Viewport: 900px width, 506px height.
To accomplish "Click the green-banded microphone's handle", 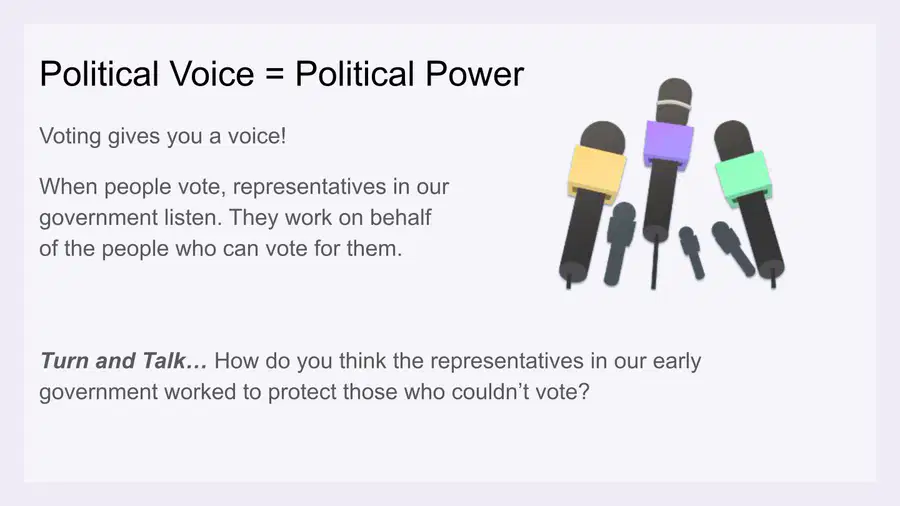I will pos(763,236).
